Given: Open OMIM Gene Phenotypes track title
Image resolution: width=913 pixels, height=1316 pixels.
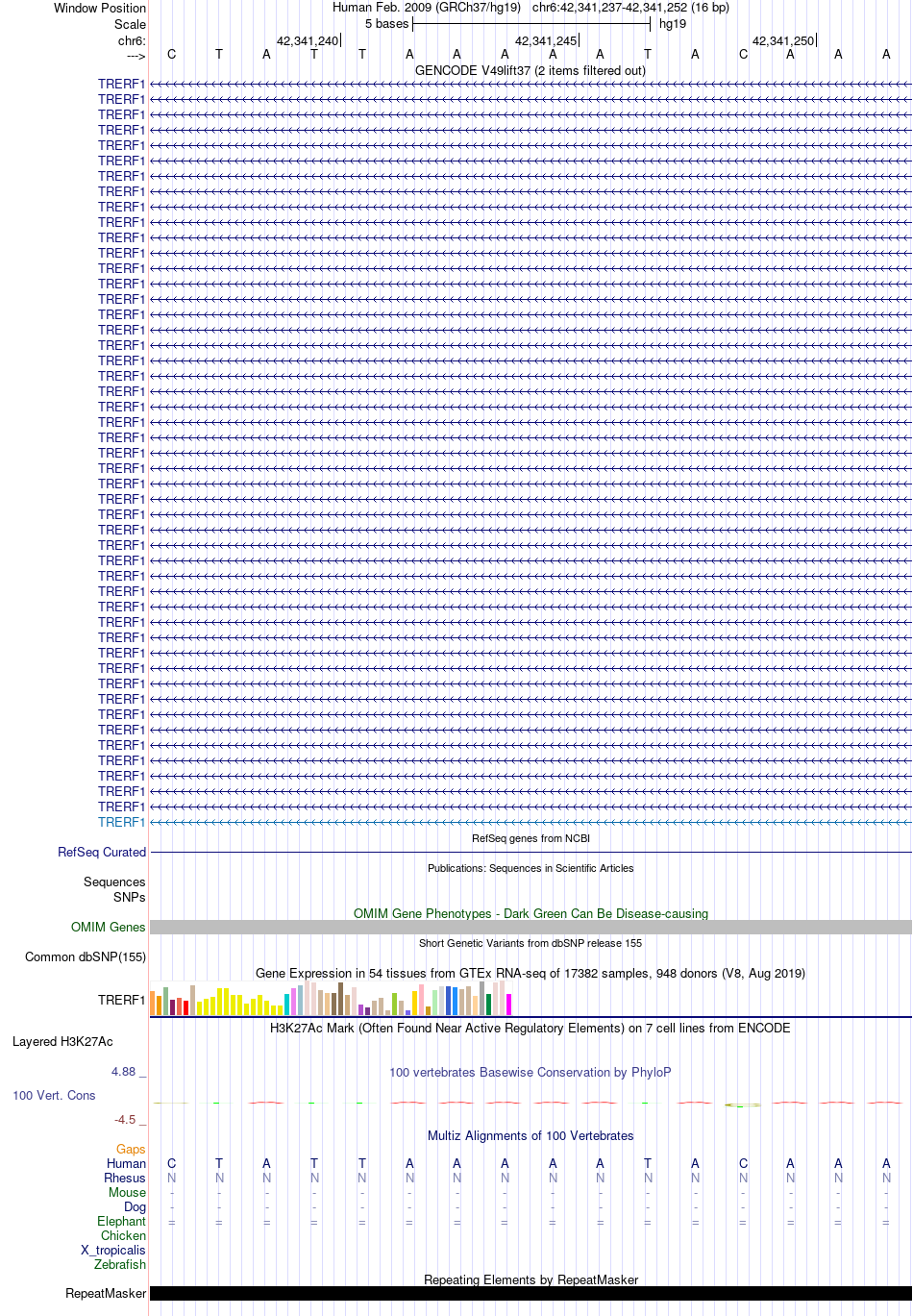Looking at the screenshot, I should point(531,913).
